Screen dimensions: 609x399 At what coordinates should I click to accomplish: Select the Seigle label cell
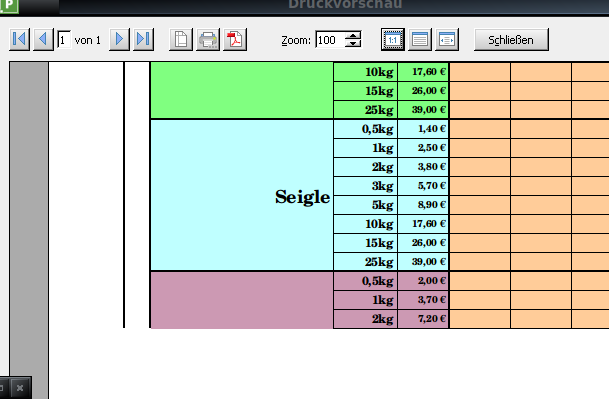point(242,195)
